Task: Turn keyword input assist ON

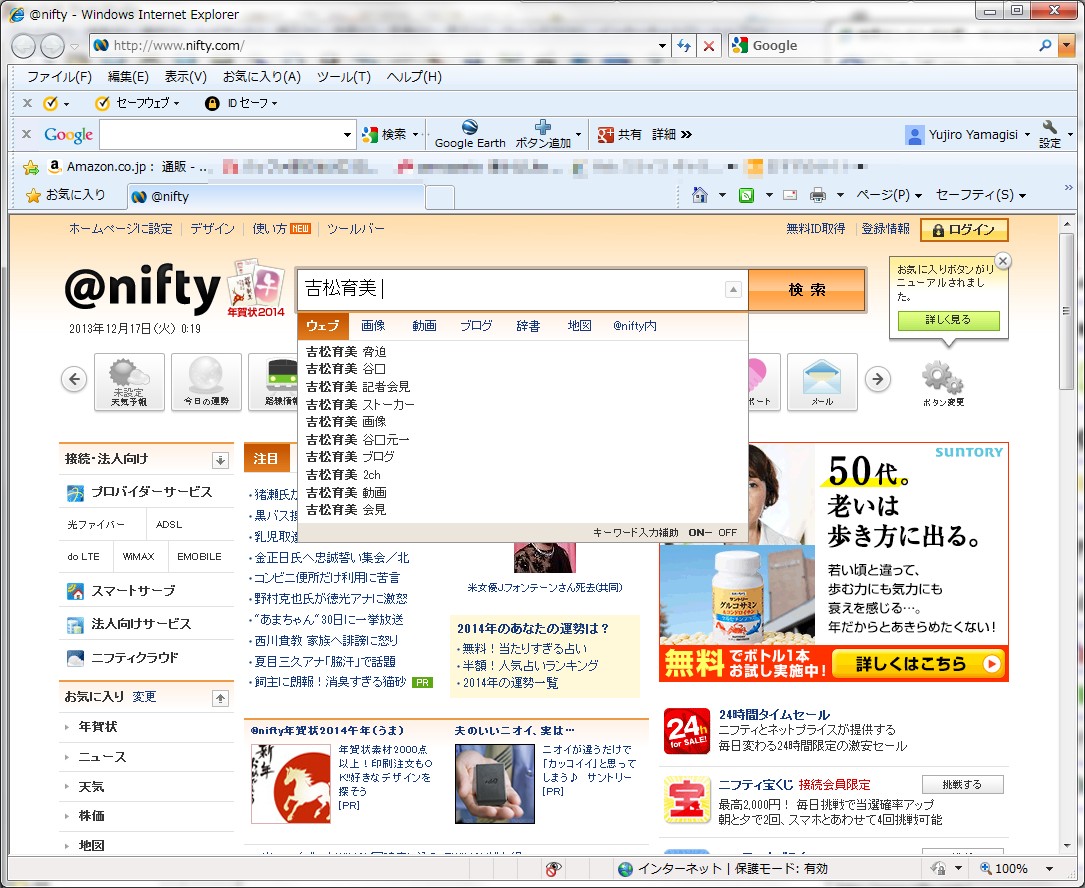Action: 696,532
